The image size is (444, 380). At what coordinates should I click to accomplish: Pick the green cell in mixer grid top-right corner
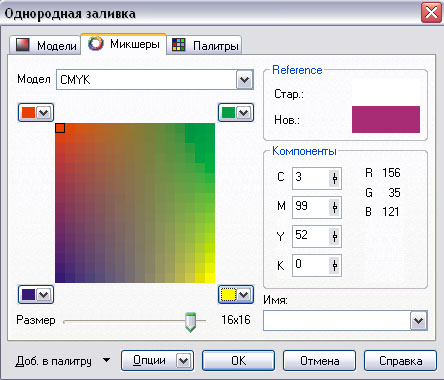click(210, 128)
